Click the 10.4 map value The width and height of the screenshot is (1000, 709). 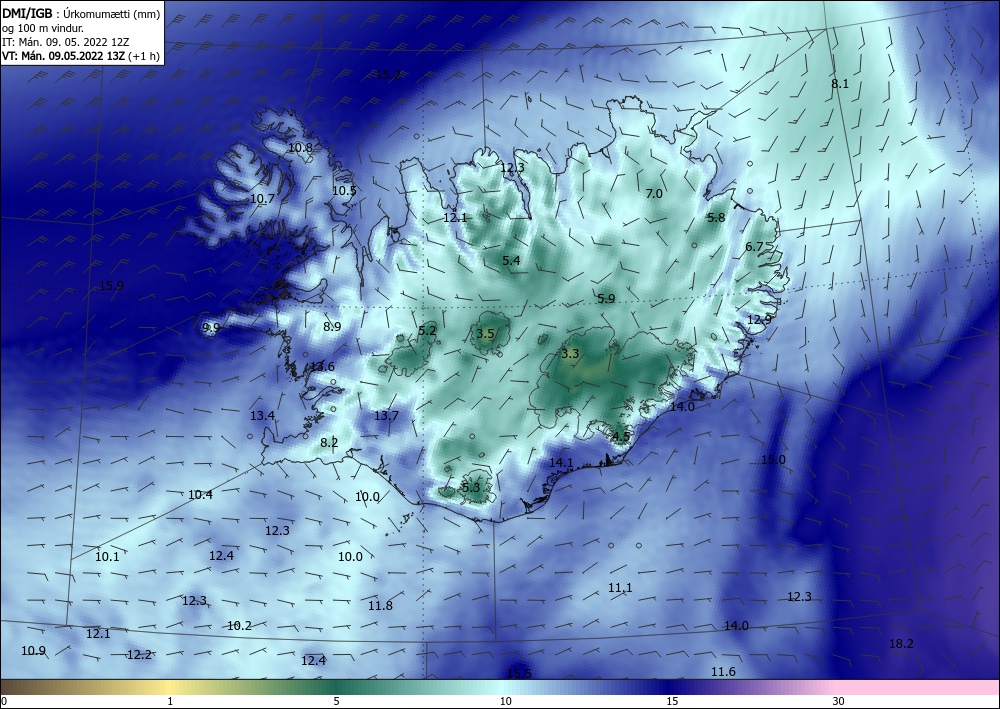tap(200, 494)
